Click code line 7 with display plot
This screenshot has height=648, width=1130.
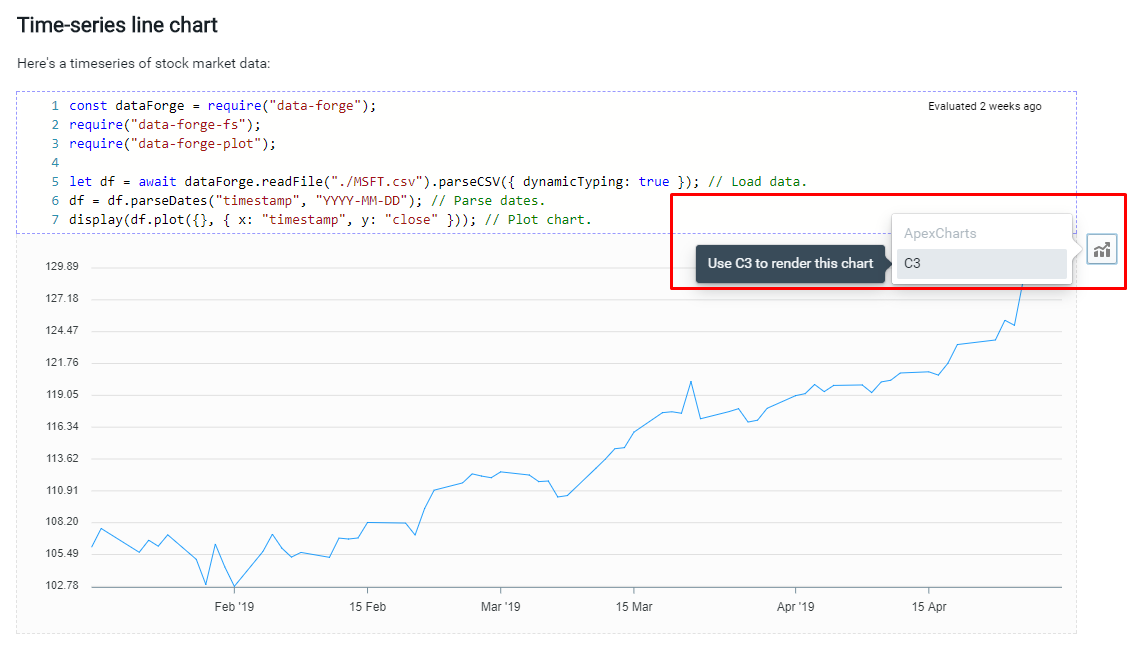330,219
